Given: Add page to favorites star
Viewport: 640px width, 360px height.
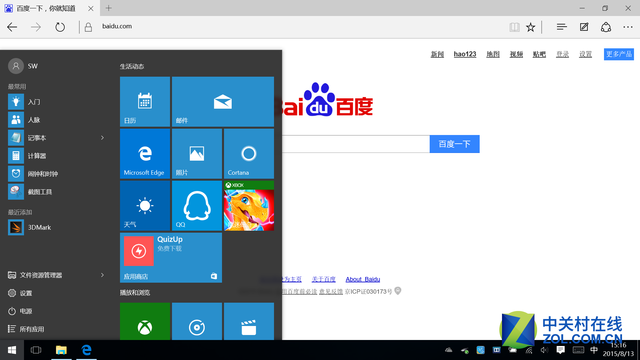Looking at the screenshot, I should (531, 27).
